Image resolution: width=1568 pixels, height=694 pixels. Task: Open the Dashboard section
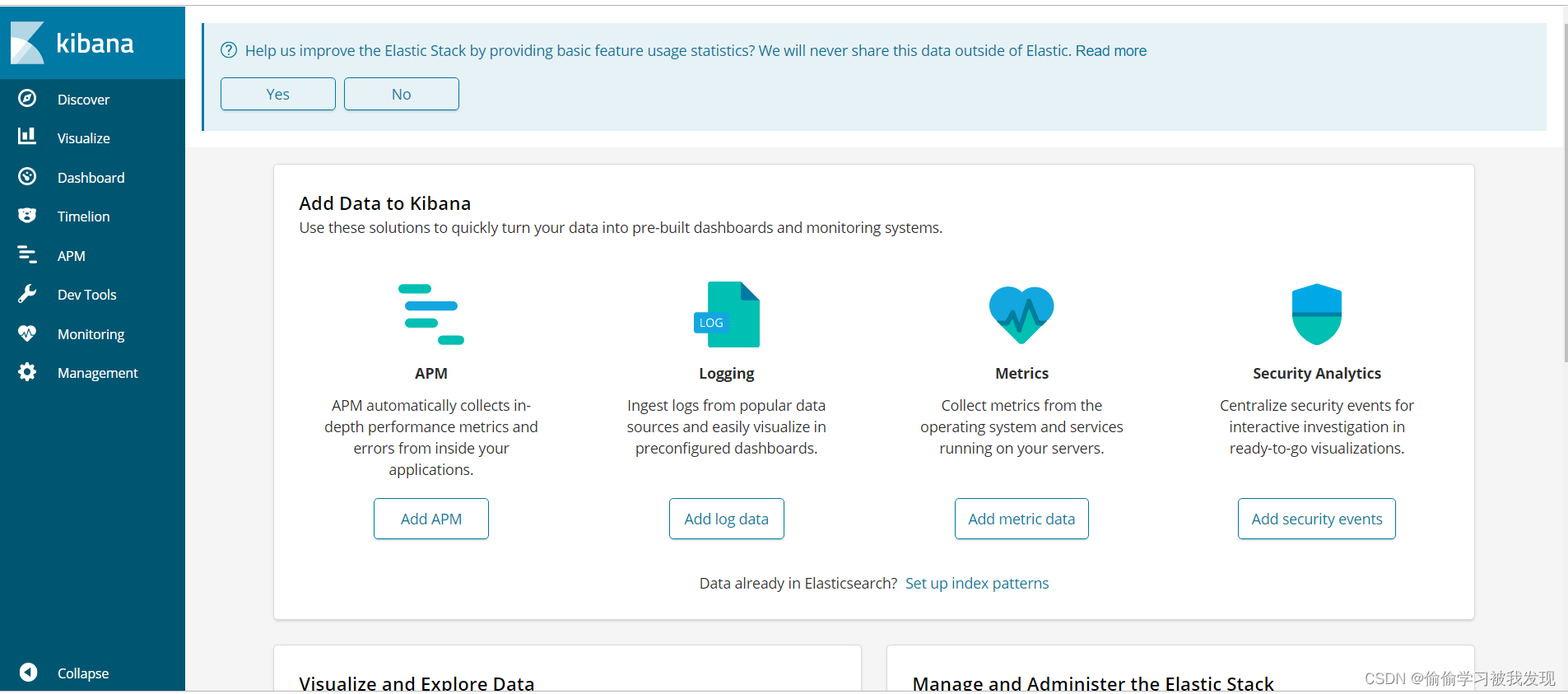[x=92, y=177]
